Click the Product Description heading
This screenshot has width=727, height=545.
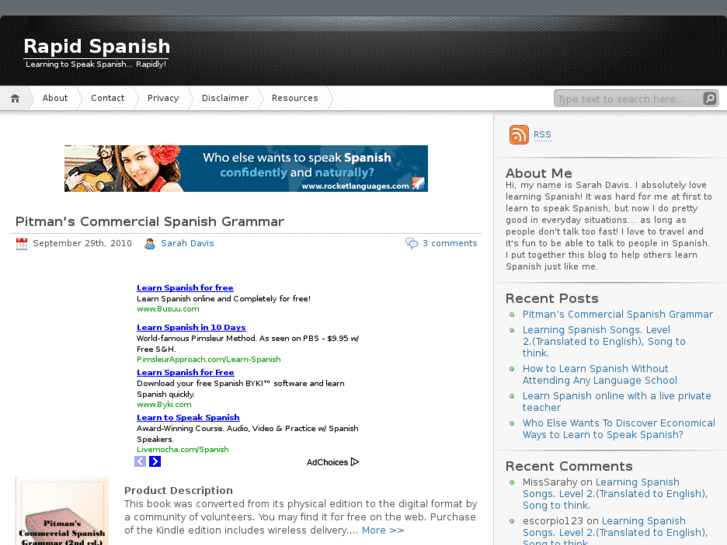[x=179, y=490]
